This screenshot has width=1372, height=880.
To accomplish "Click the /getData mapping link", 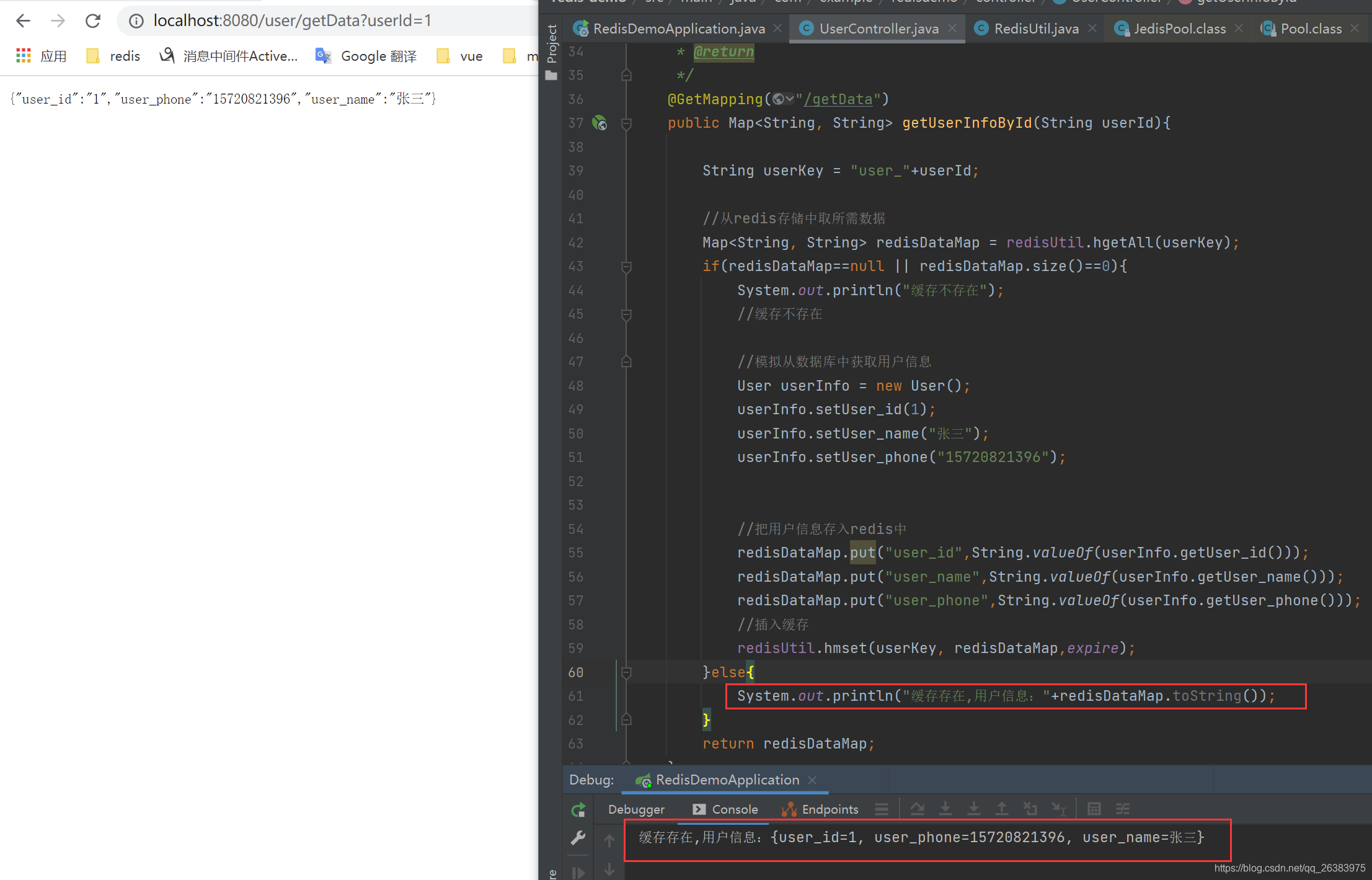I will 838,99.
